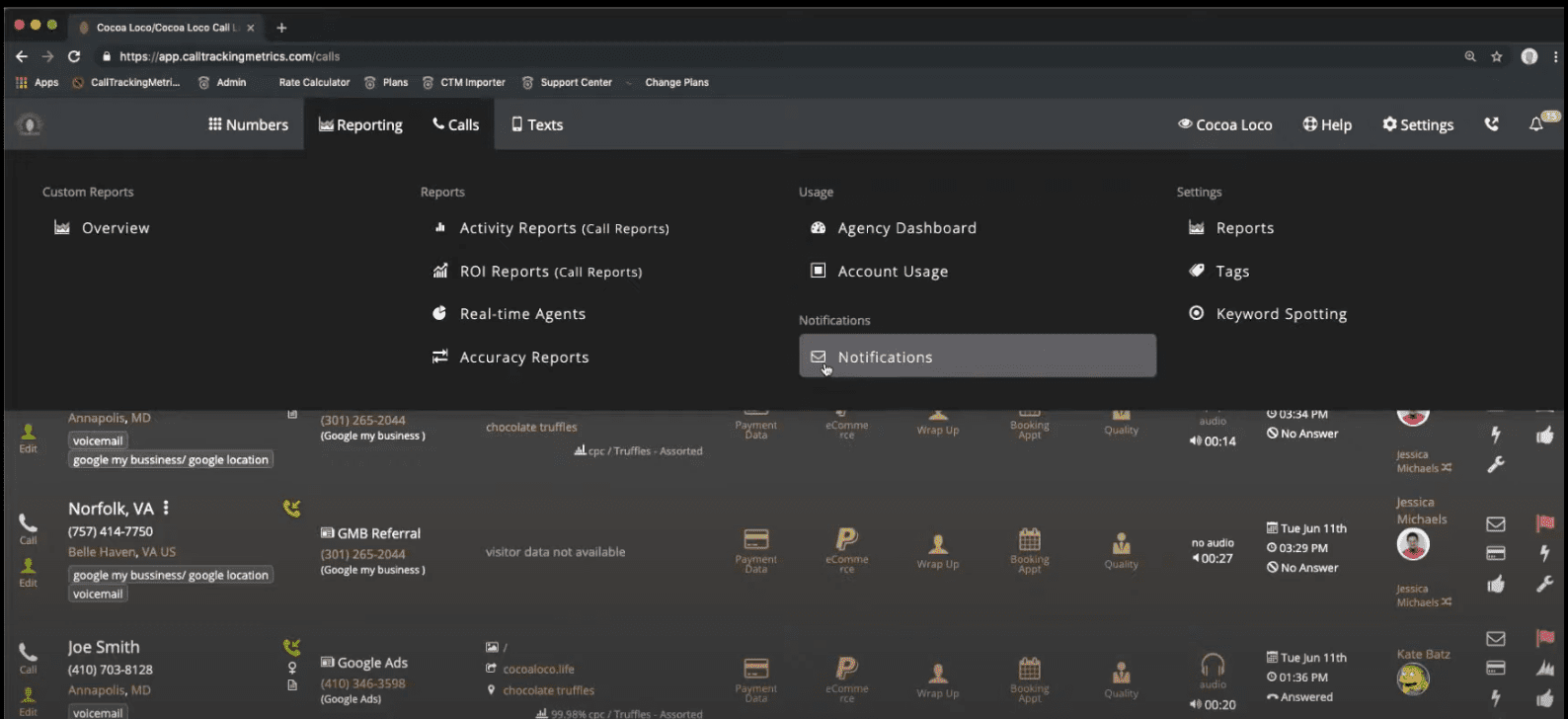This screenshot has height=719, width=1568.
Task: Play the Joe Smith call audio via headphones icon
Action: click(x=1213, y=665)
